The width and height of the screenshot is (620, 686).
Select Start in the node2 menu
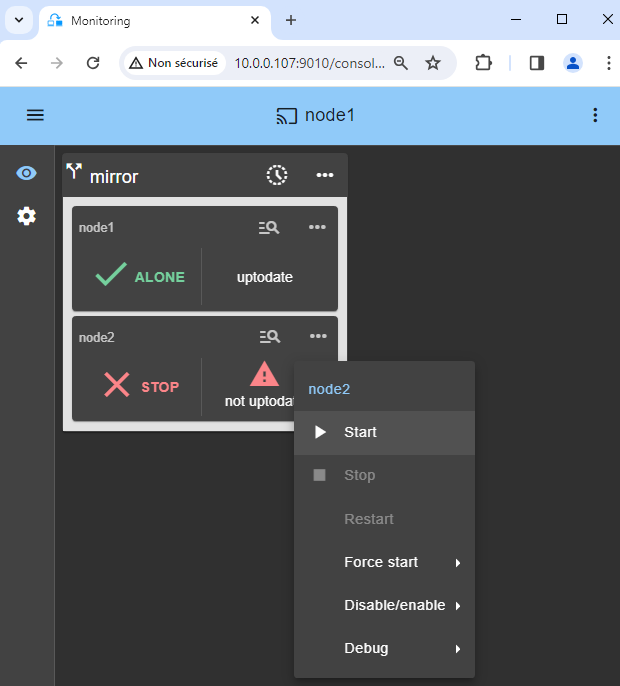coord(360,432)
